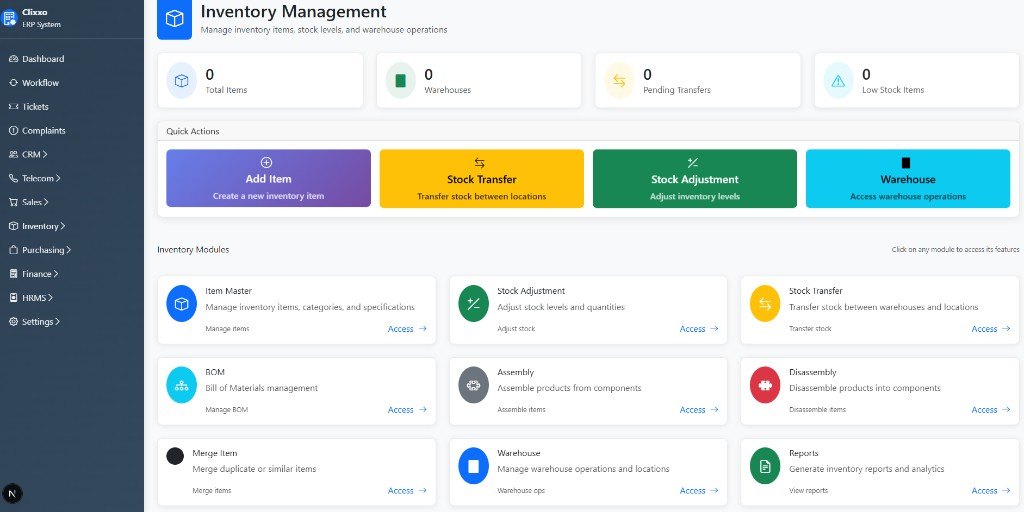This screenshot has height=512, width=1024.
Task: Open Access link for Merge Item
Action: (407, 491)
